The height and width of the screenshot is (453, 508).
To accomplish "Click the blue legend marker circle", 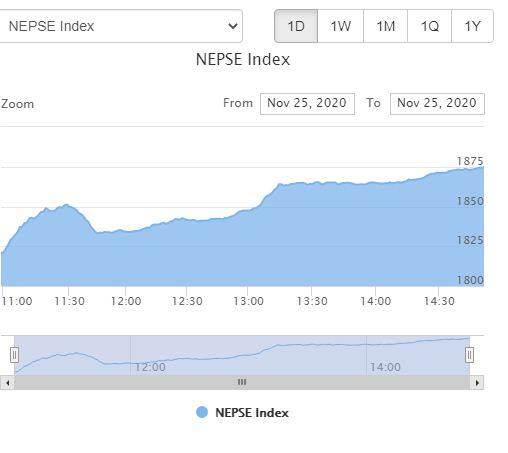I will coord(202,412).
